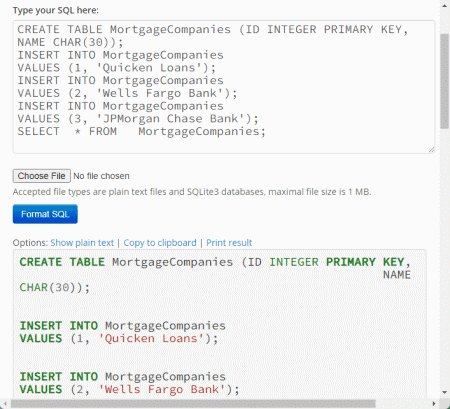This screenshot has width=450, height=409.
Task: Click the vertical scrollbar thumb
Action: pos(445,81)
